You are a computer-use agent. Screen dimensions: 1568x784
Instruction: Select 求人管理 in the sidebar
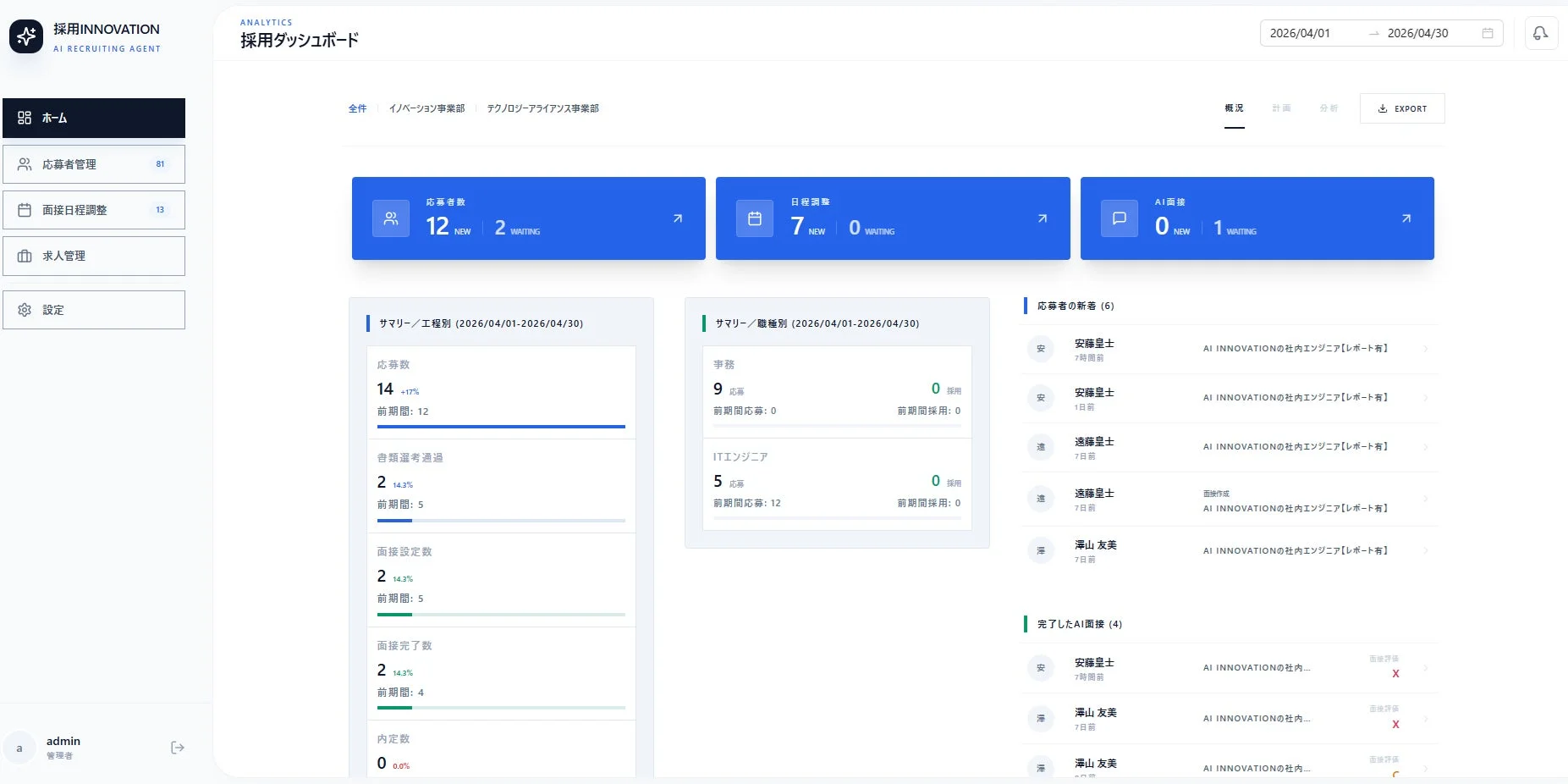pyautogui.click(x=93, y=256)
